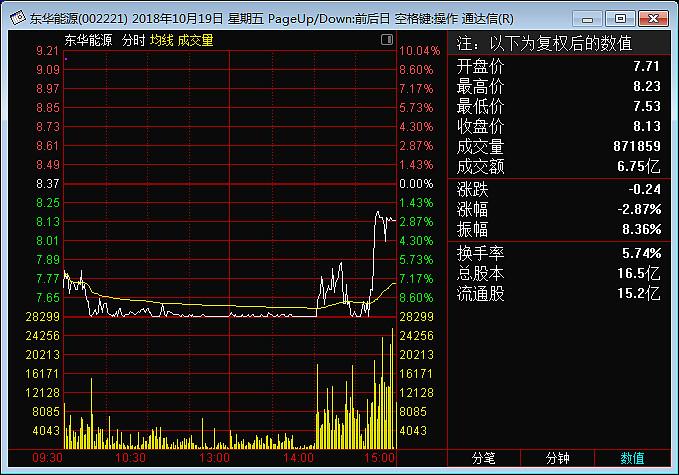Click the 最高价 value 8.23
Viewport: 679px width, 475px height.
(647, 86)
